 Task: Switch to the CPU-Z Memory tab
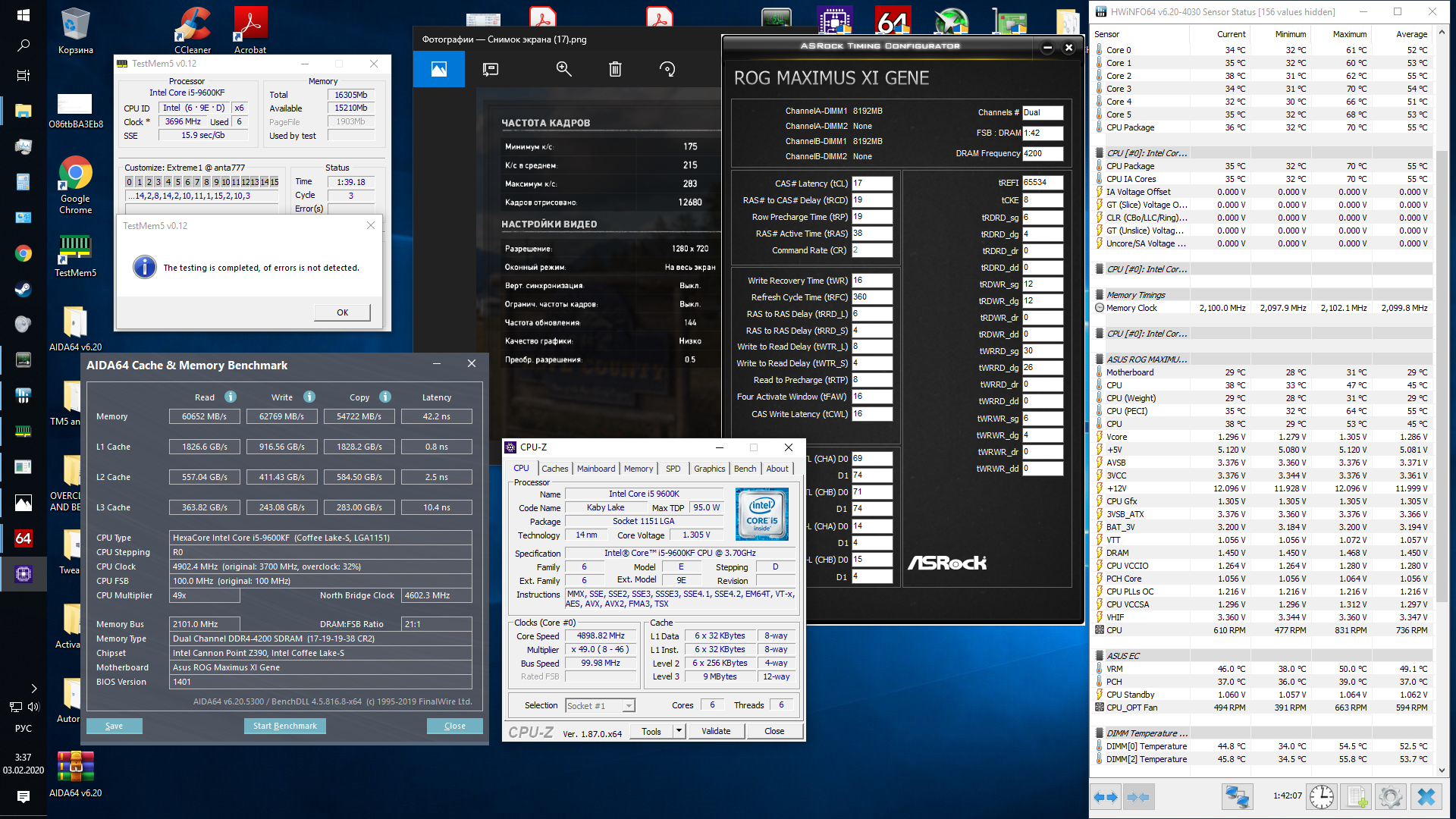pyautogui.click(x=638, y=469)
